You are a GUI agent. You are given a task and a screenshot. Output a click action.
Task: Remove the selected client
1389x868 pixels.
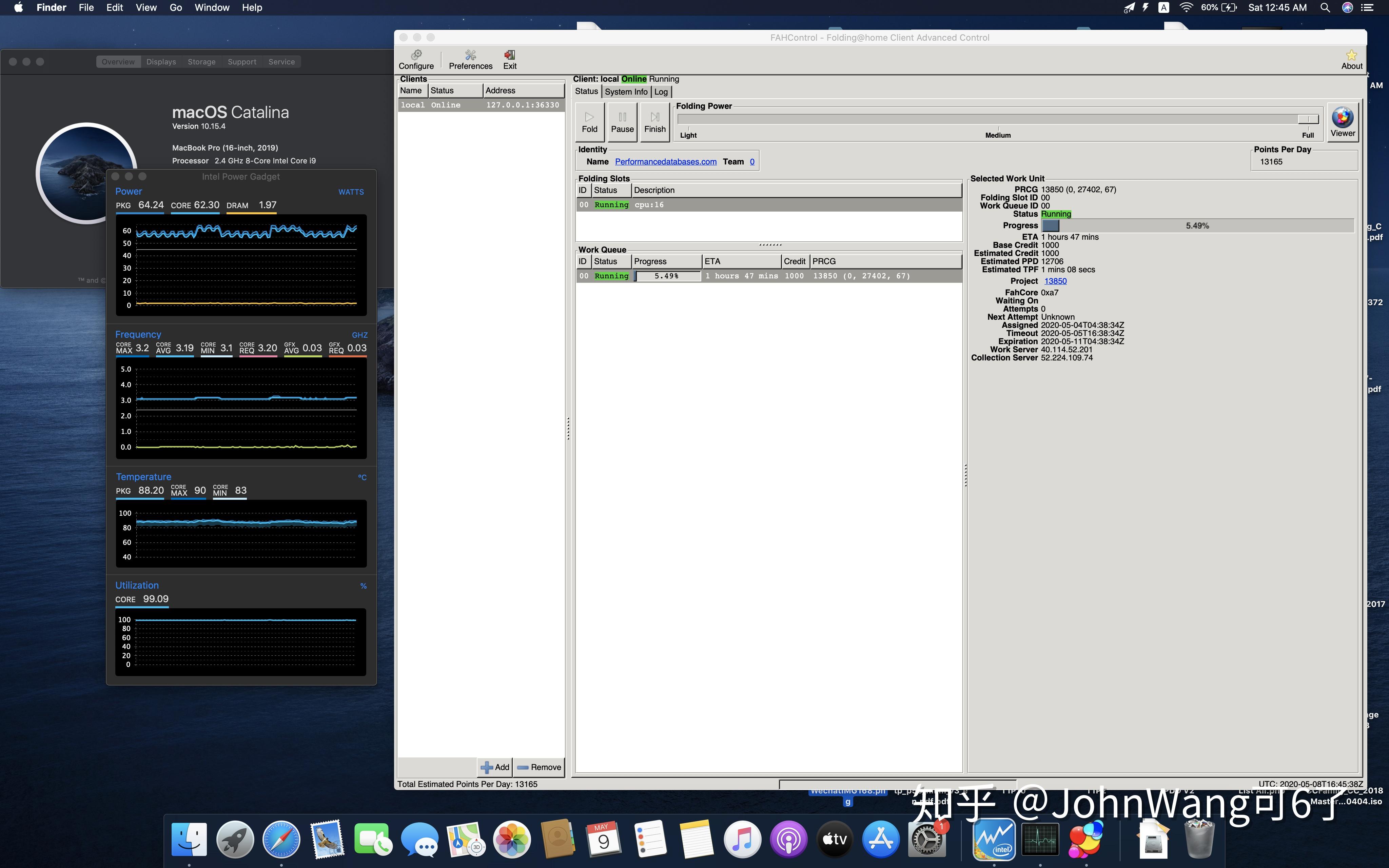pos(539,767)
